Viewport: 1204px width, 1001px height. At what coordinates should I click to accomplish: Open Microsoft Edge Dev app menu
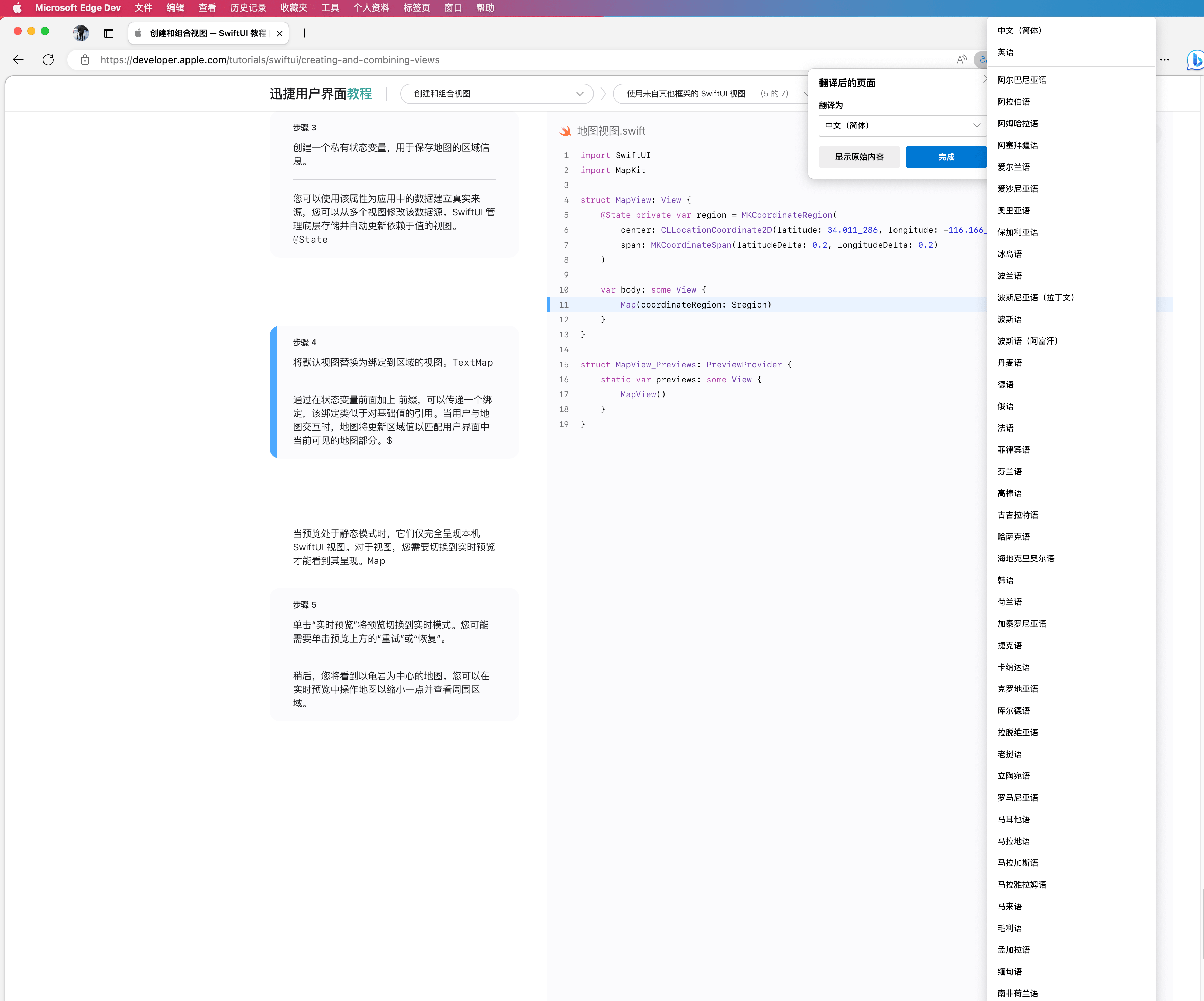click(78, 8)
